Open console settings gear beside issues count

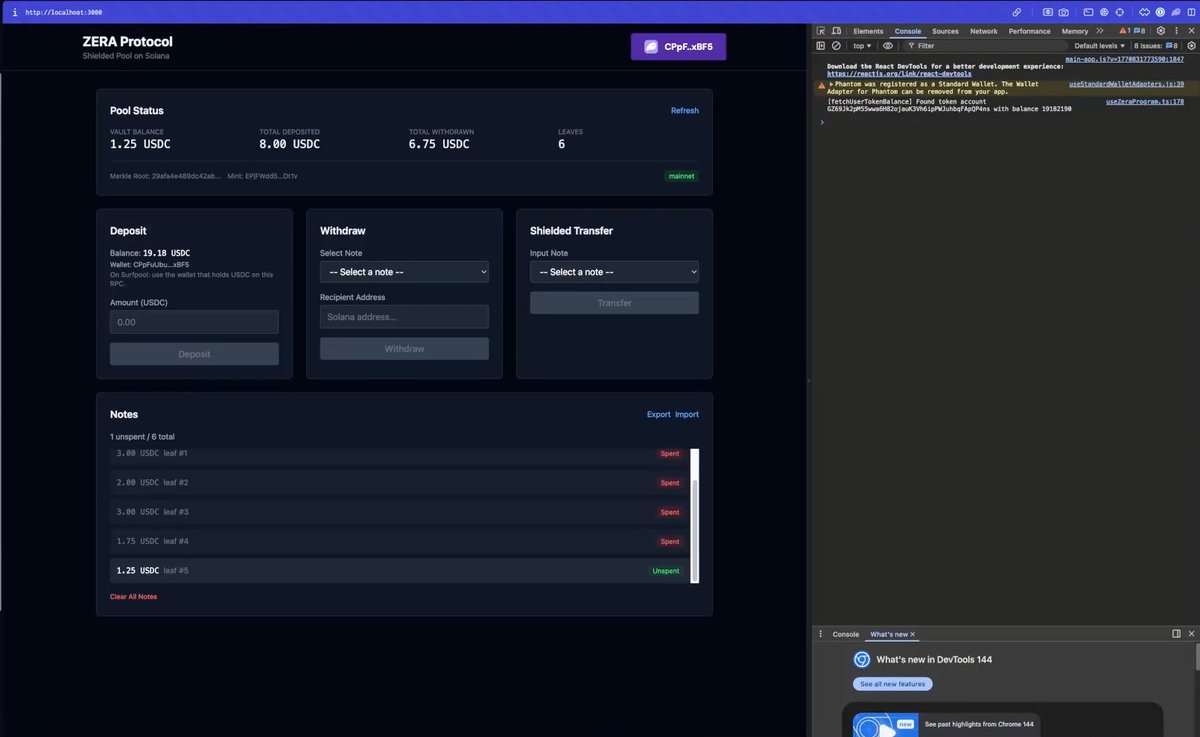tap(1191, 46)
